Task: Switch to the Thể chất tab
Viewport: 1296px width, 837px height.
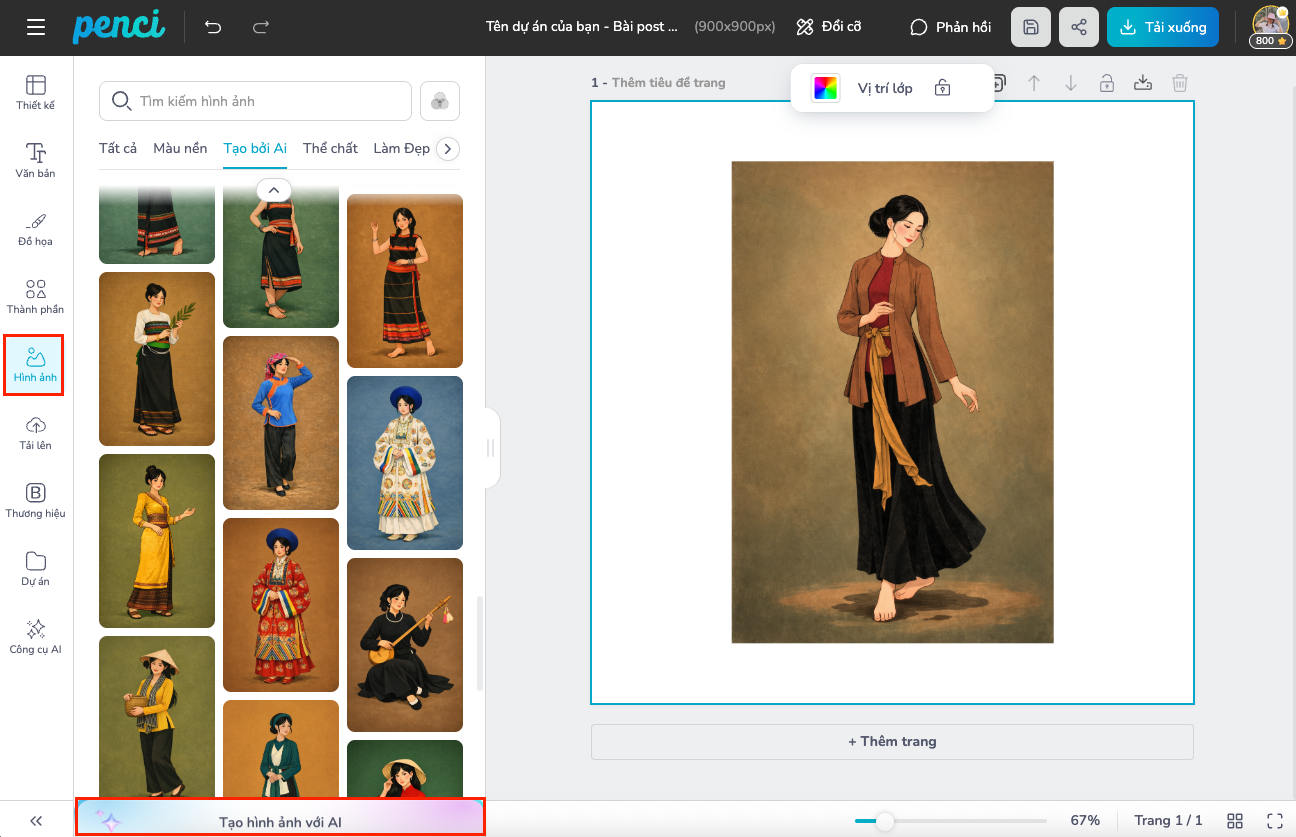Action: (330, 148)
